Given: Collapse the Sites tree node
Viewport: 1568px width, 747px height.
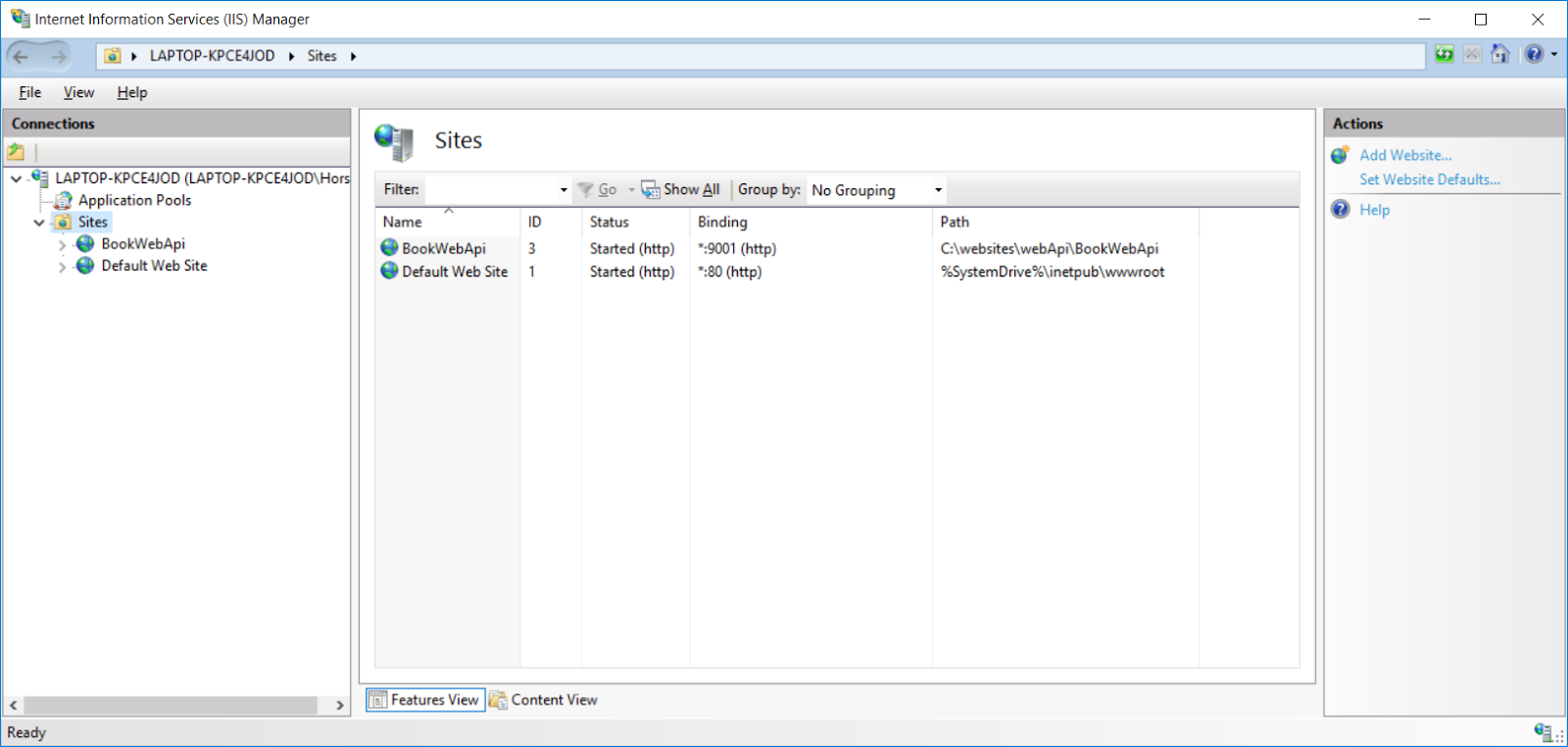Looking at the screenshot, I should pyautogui.click(x=39, y=223).
